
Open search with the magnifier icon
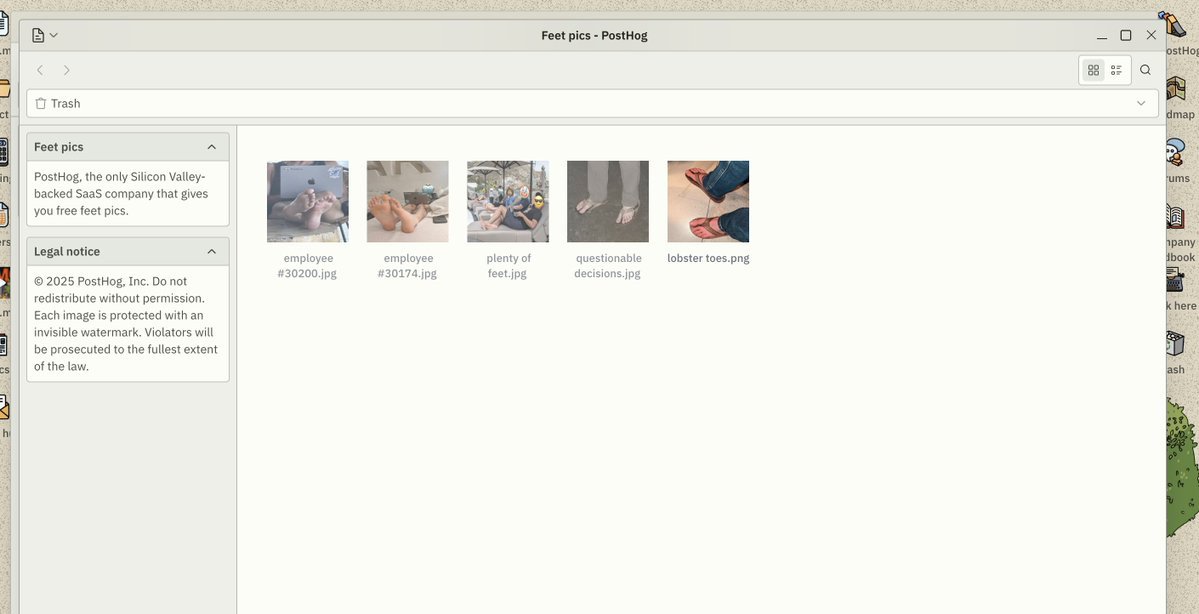1145,70
